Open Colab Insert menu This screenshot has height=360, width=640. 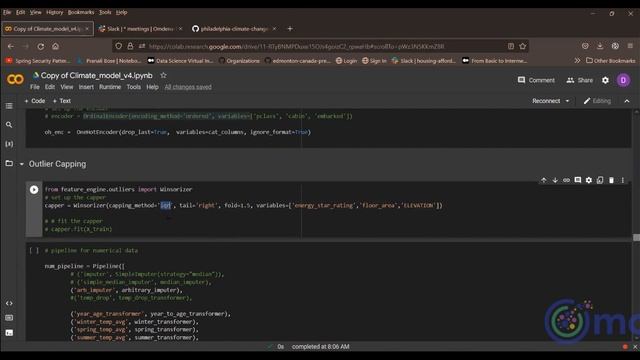coord(86,87)
